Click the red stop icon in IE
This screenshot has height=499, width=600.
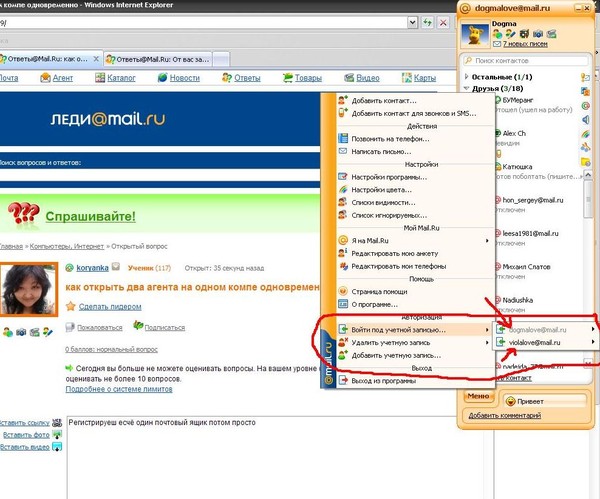point(443,23)
